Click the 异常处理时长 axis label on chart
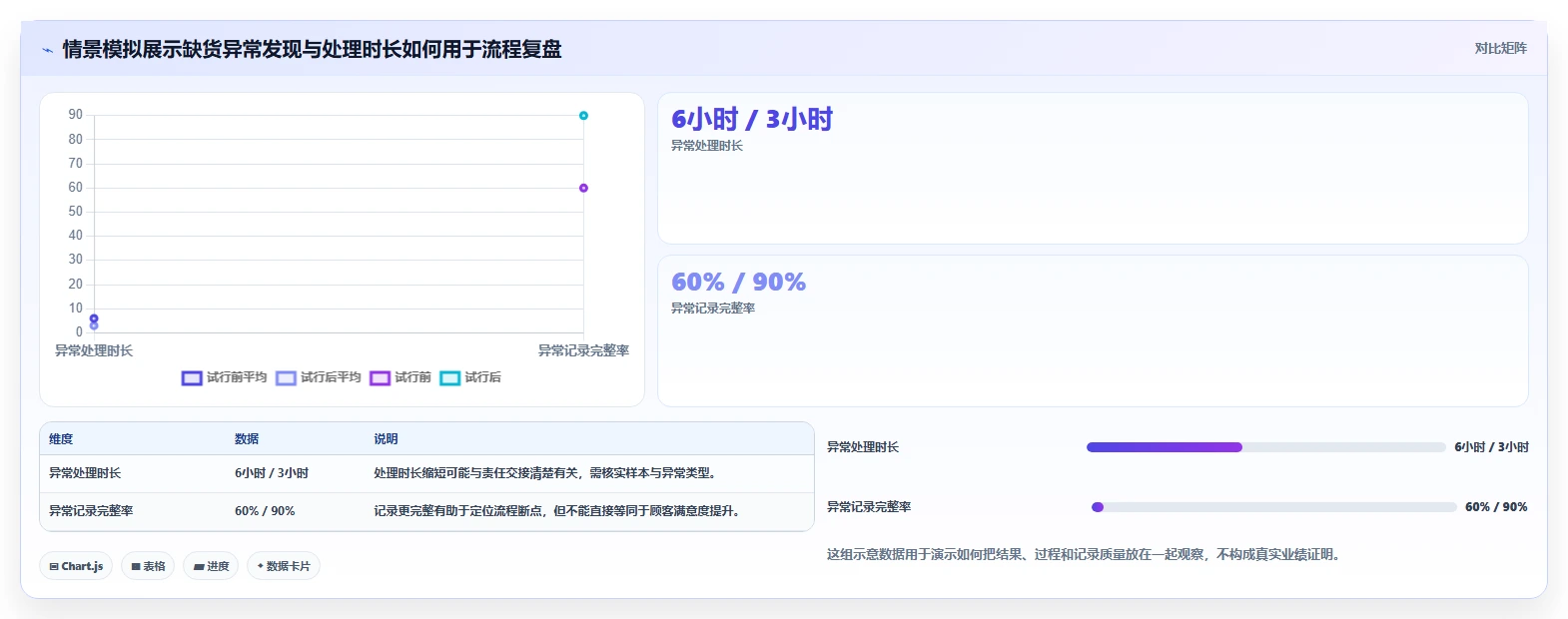This screenshot has width=1568, height=619. coord(94,350)
